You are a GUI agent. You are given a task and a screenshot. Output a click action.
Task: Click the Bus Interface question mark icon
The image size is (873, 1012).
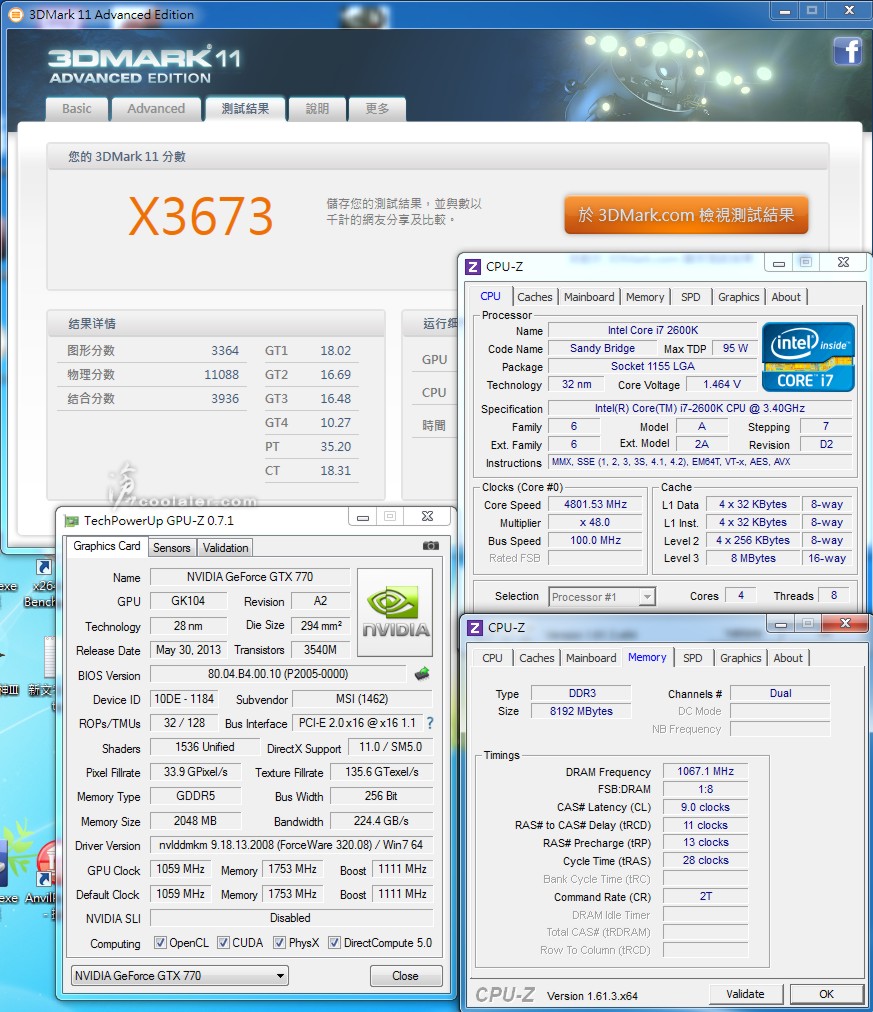point(430,723)
